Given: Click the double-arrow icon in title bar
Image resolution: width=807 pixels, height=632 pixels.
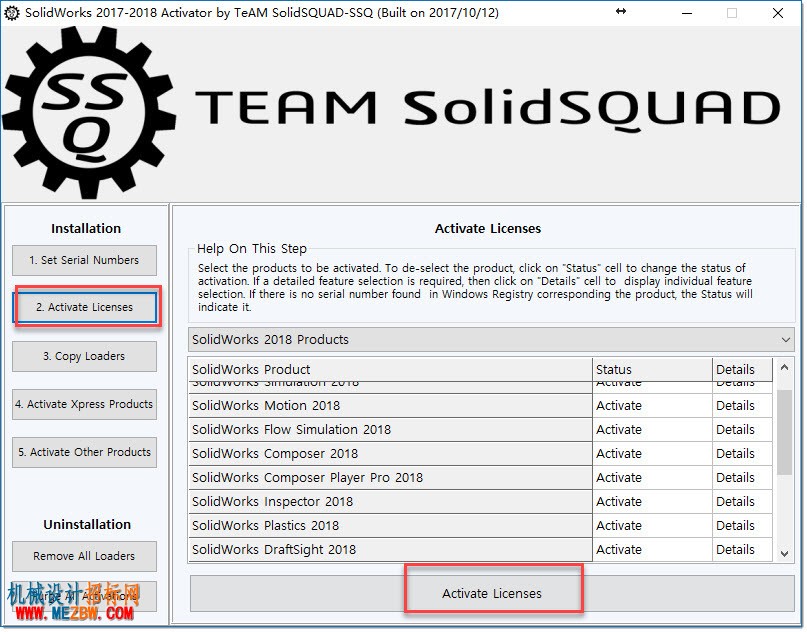Looking at the screenshot, I should tap(621, 11).
